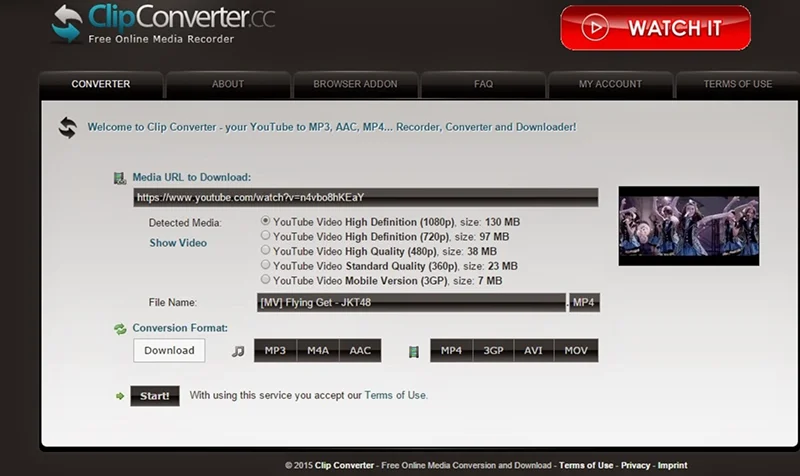The height and width of the screenshot is (476, 800).
Task: Click the ClipConverter logo arrows icon
Action: pyautogui.click(x=67, y=23)
